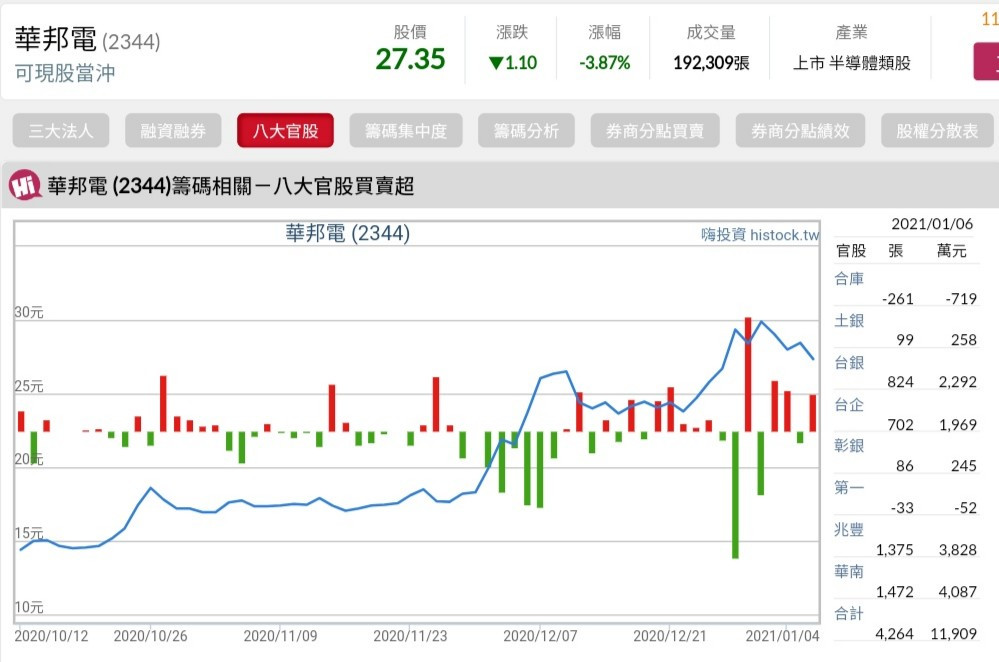This screenshot has height=662, width=999.
Task: Click the stock price 27.35
Action: coord(410,59)
